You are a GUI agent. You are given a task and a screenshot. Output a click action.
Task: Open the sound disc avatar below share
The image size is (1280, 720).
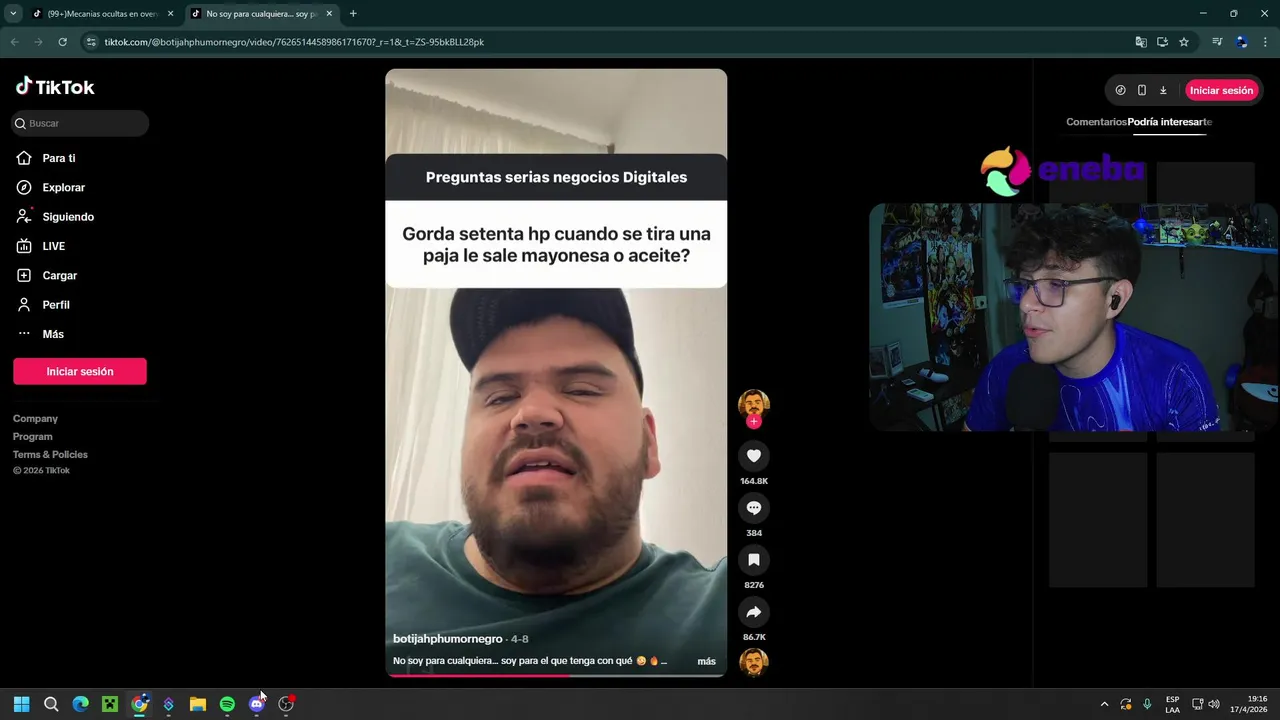pyautogui.click(x=754, y=662)
